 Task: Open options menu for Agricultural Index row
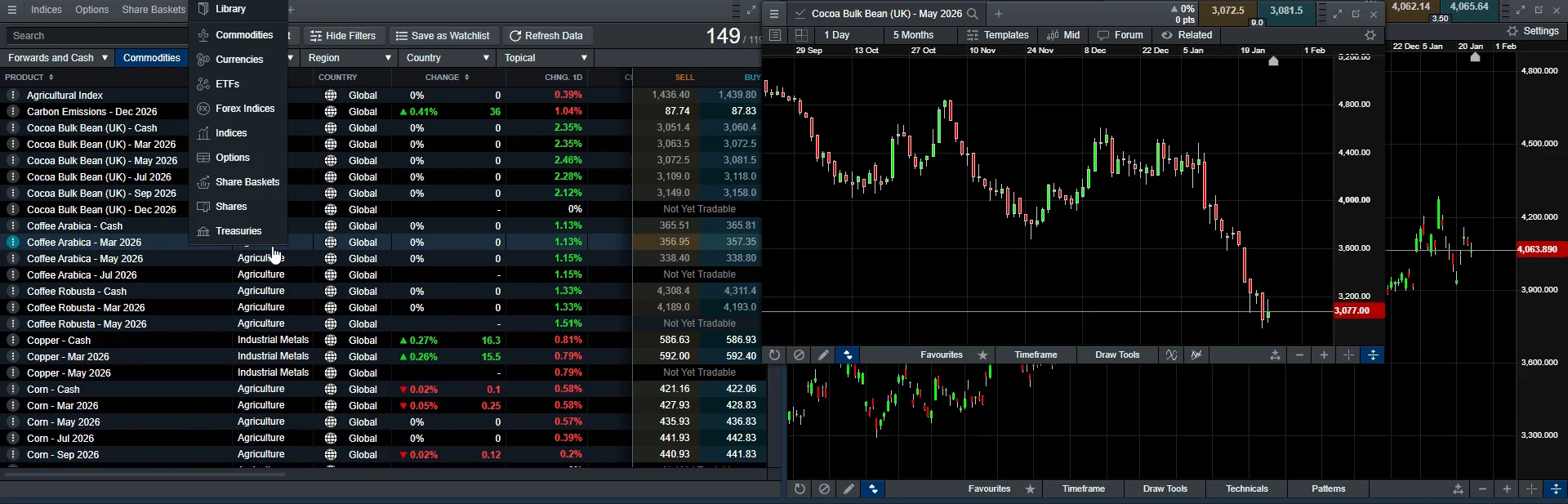pos(13,96)
